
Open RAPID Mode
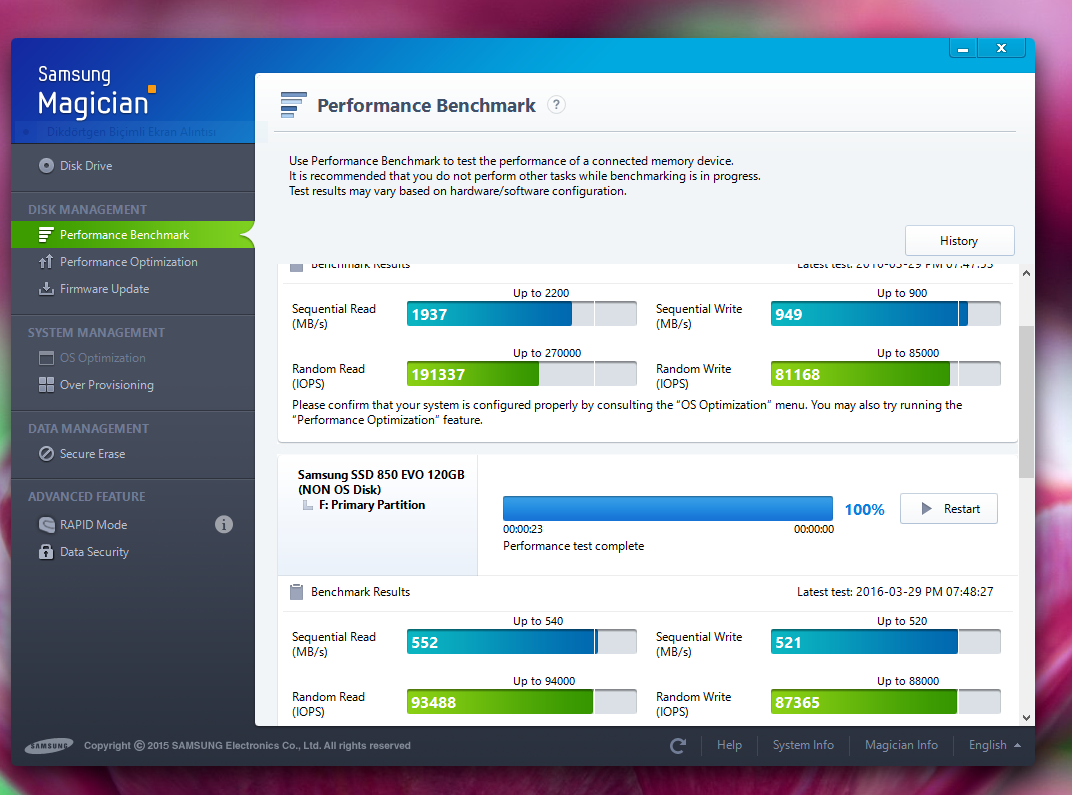(x=93, y=524)
